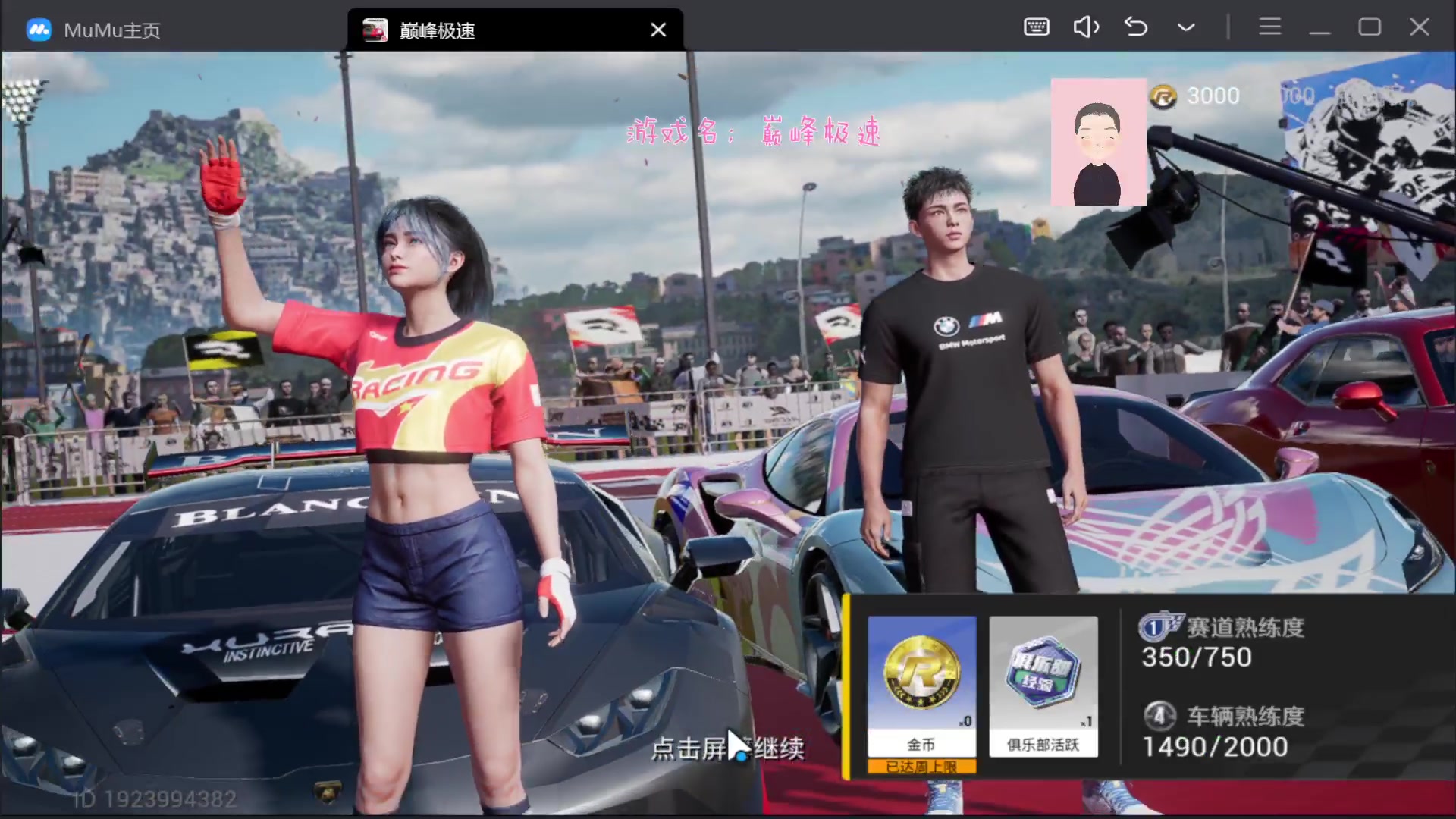Click the 俱乐部活跃 club reward card
The image size is (1456, 819).
point(1043,686)
